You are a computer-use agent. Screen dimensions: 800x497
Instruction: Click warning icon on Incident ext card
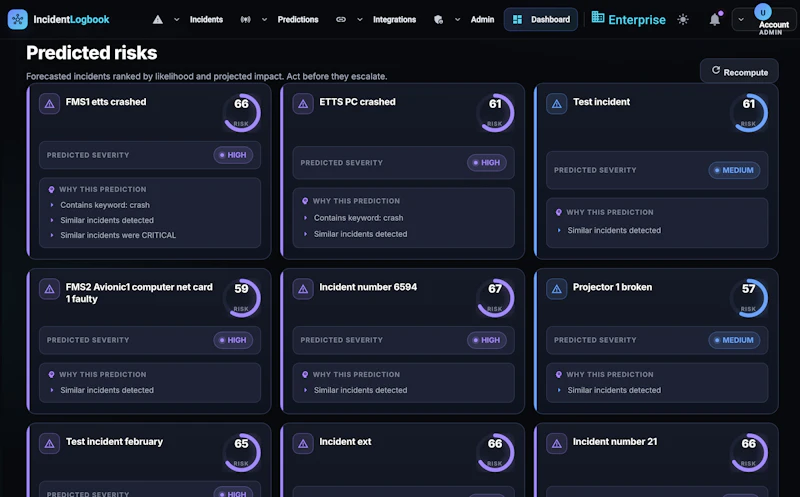(x=303, y=443)
